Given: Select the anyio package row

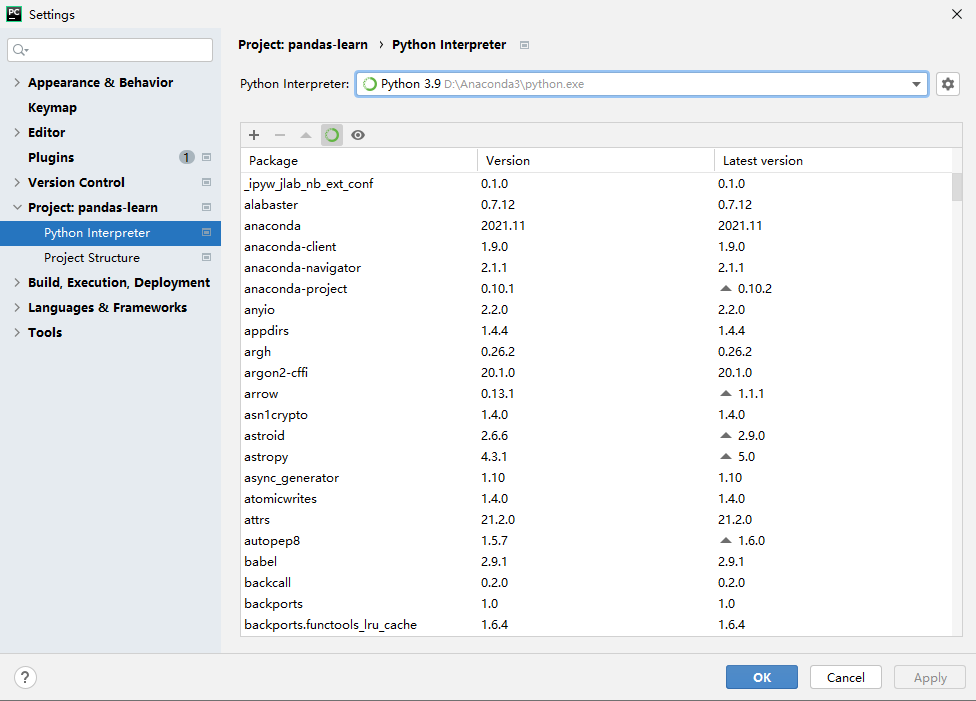Looking at the screenshot, I should [x=596, y=309].
